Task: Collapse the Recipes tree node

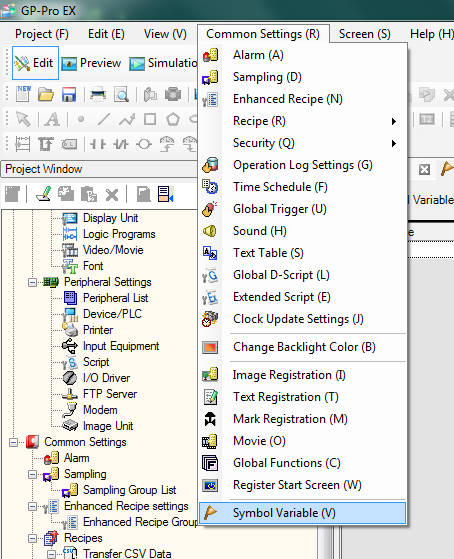Action: [32, 539]
